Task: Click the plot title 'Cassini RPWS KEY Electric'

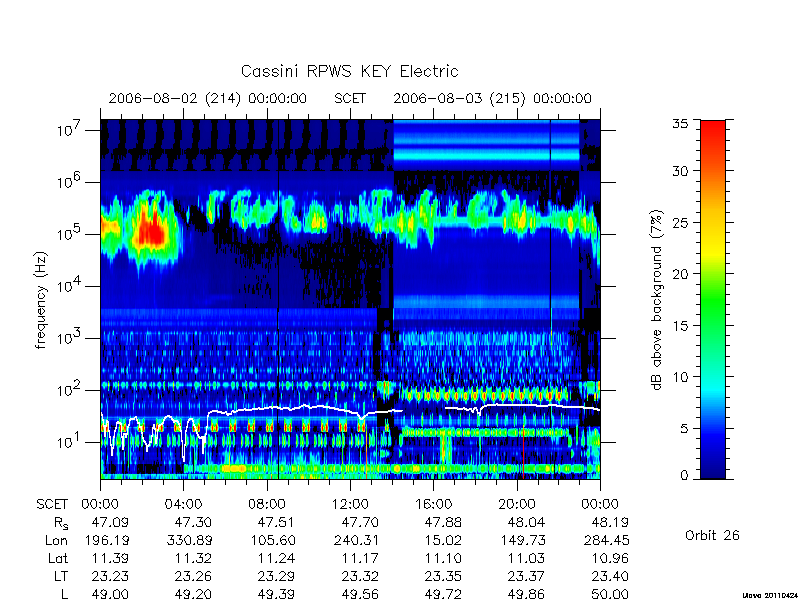Action: click(x=349, y=71)
